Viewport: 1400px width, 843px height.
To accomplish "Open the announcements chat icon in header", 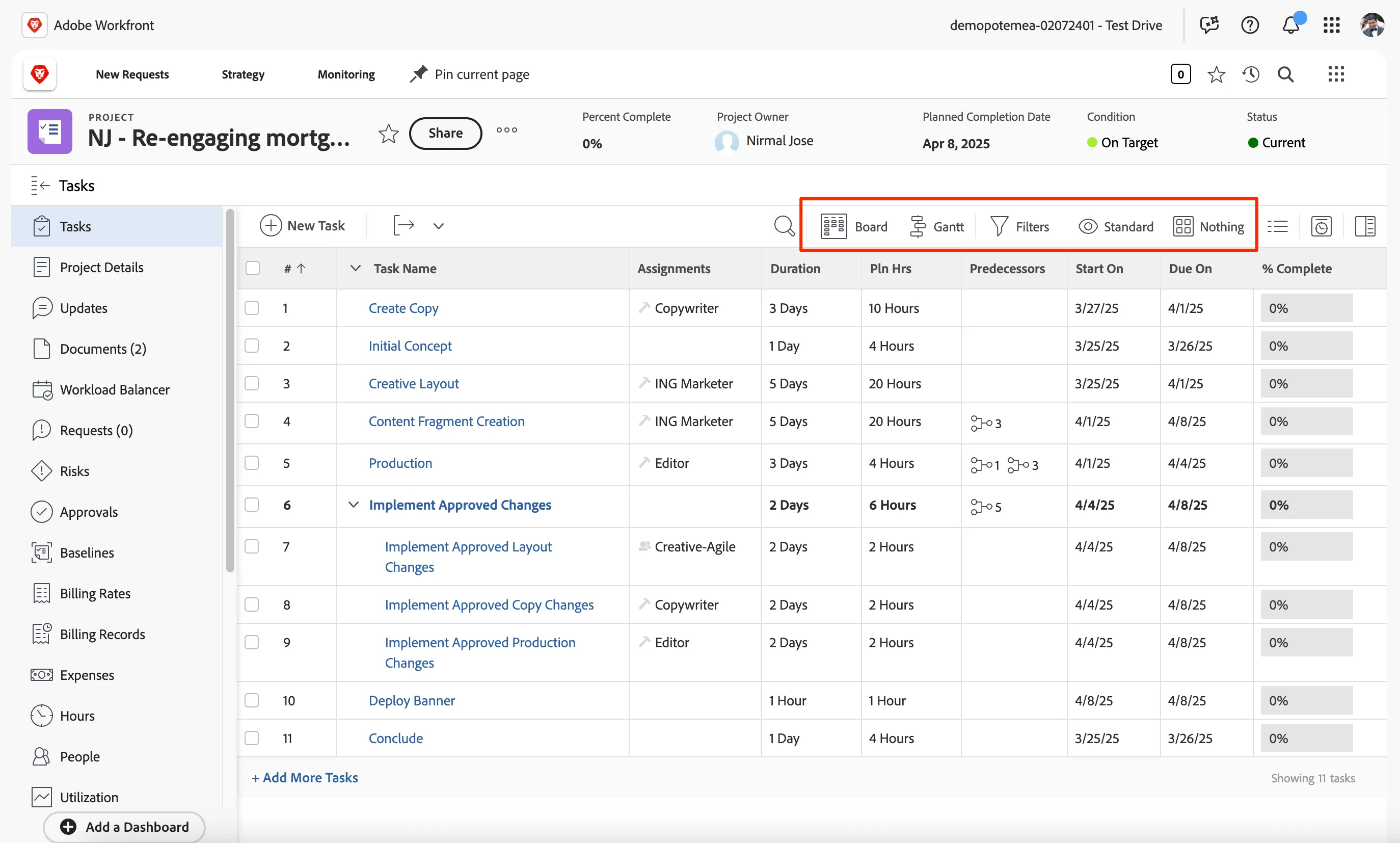I will click(x=1209, y=25).
